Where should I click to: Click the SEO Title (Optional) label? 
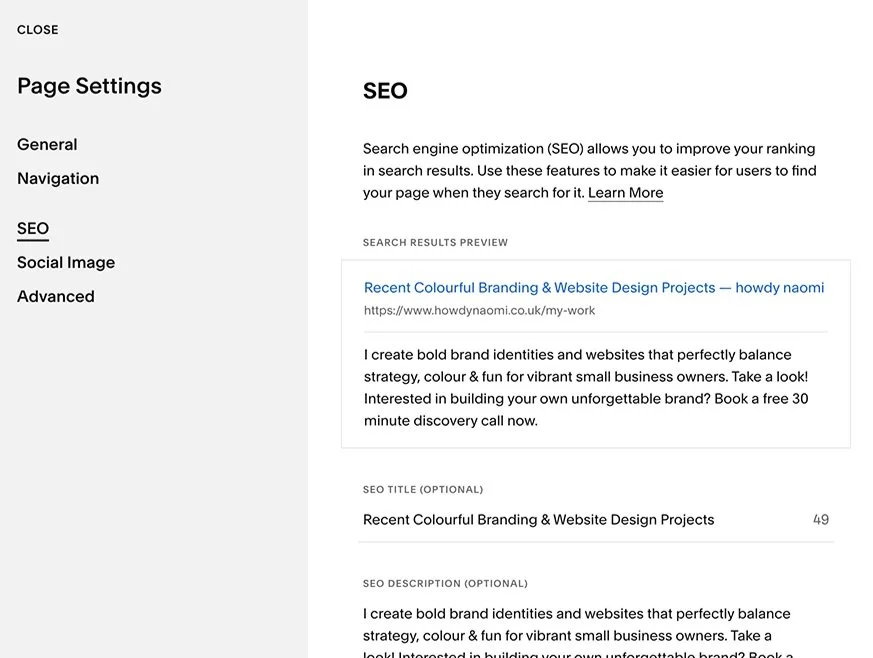click(x=422, y=490)
